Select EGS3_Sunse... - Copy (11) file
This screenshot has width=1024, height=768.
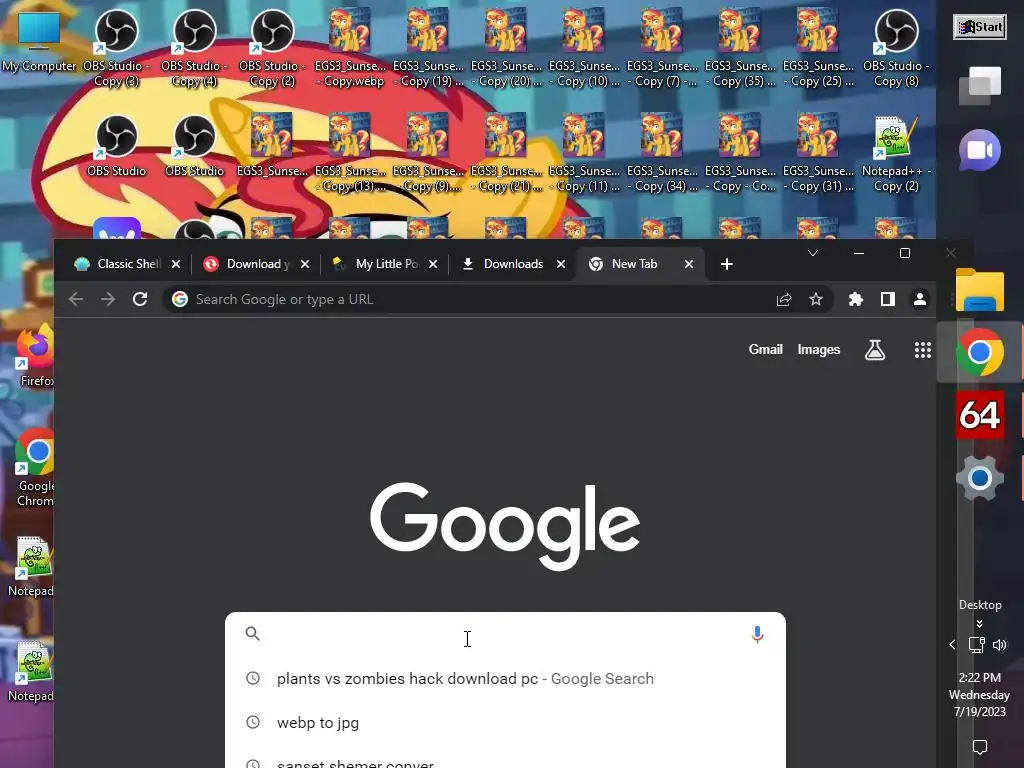(584, 154)
